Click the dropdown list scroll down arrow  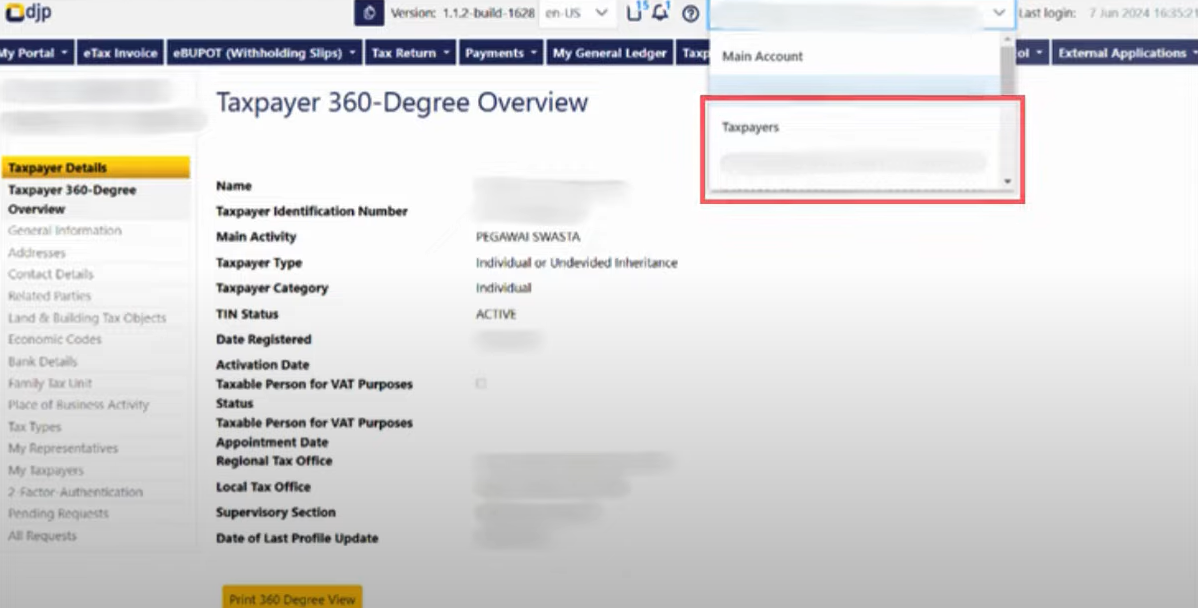tap(1008, 181)
